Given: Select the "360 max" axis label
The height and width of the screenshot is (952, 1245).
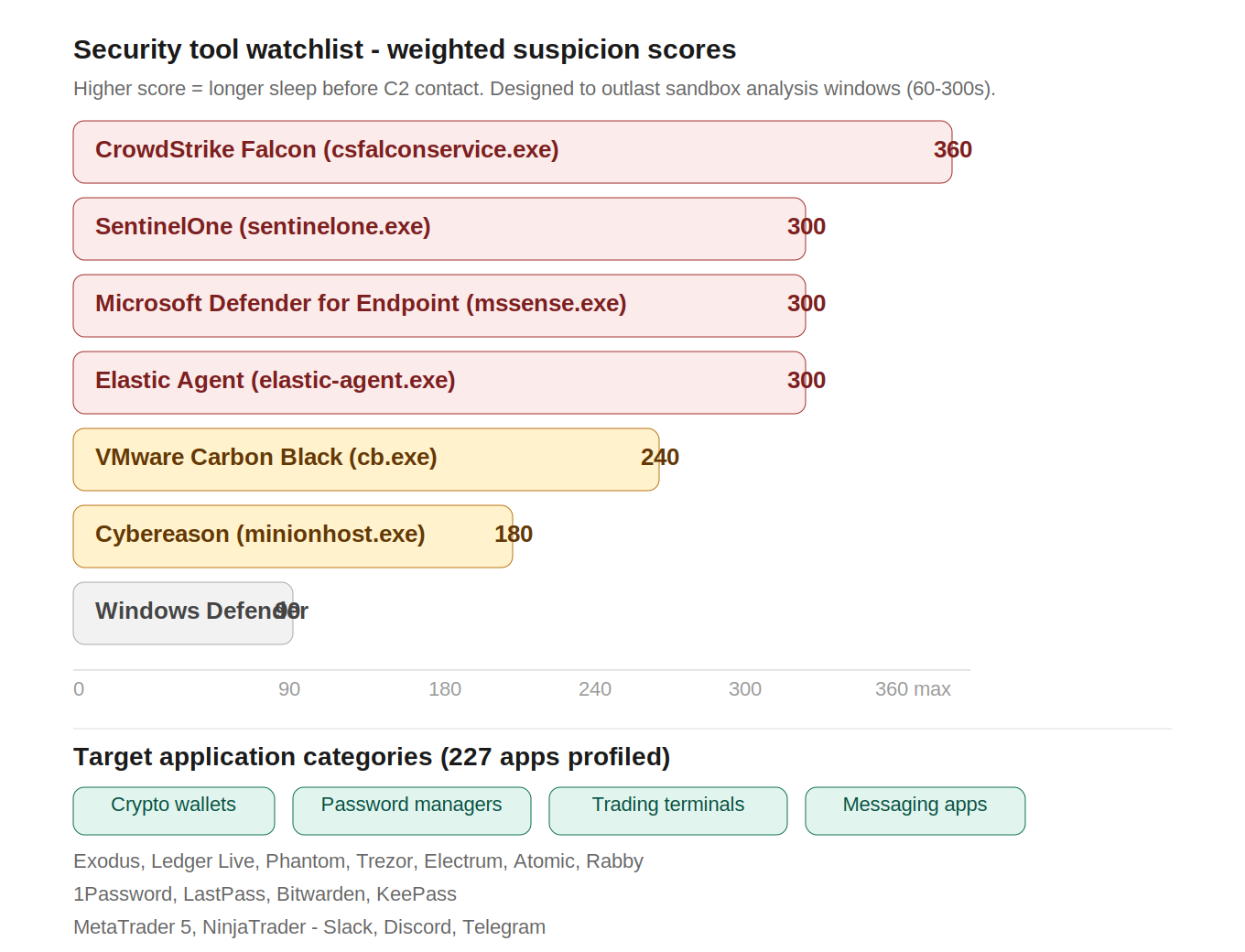Looking at the screenshot, I should click(913, 689).
